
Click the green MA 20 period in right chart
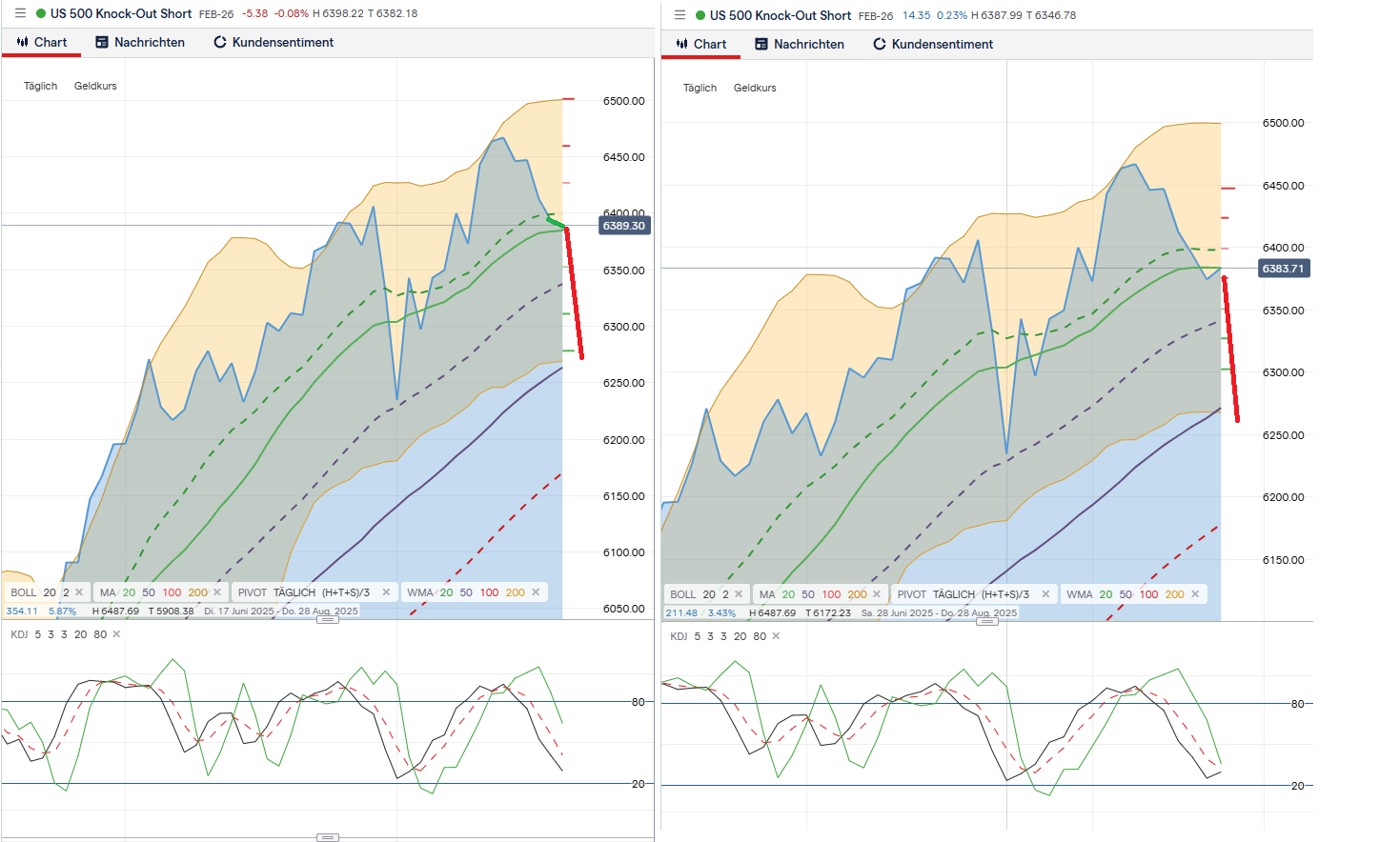pos(788,594)
